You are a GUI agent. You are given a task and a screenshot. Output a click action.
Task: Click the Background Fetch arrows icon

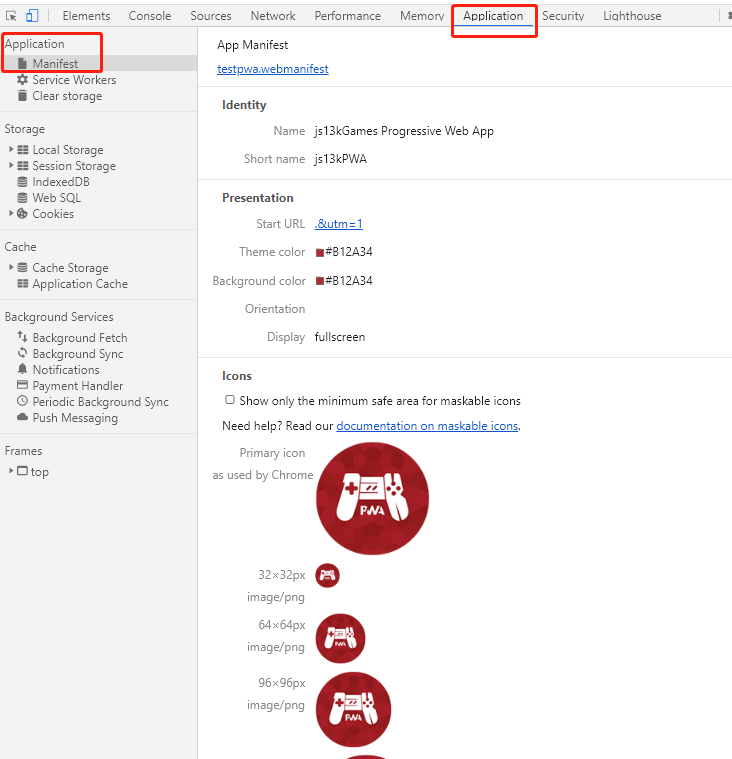22,336
